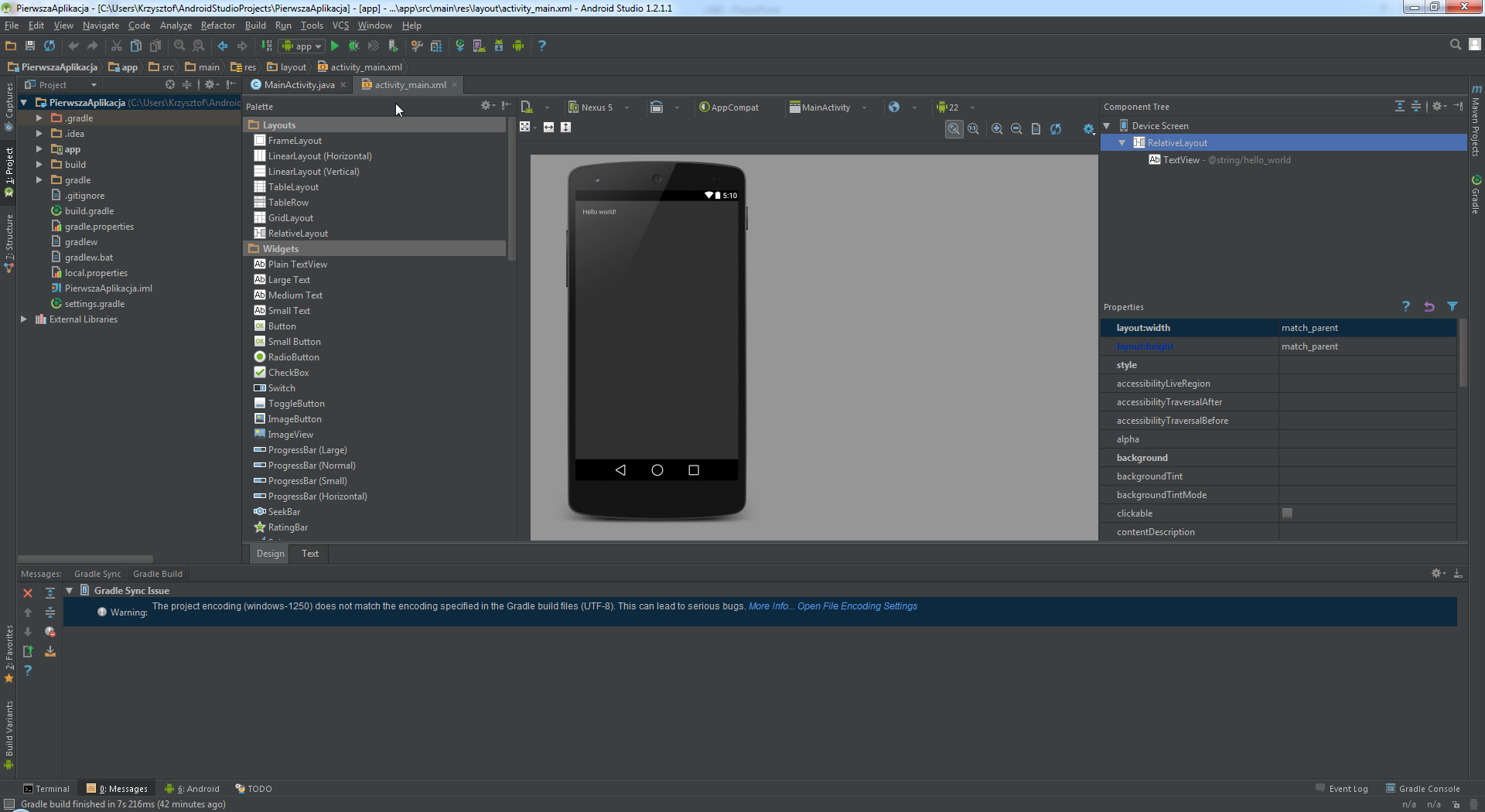Open the Build menu
This screenshot has height=812, width=1485.
[x=255, y=26]
